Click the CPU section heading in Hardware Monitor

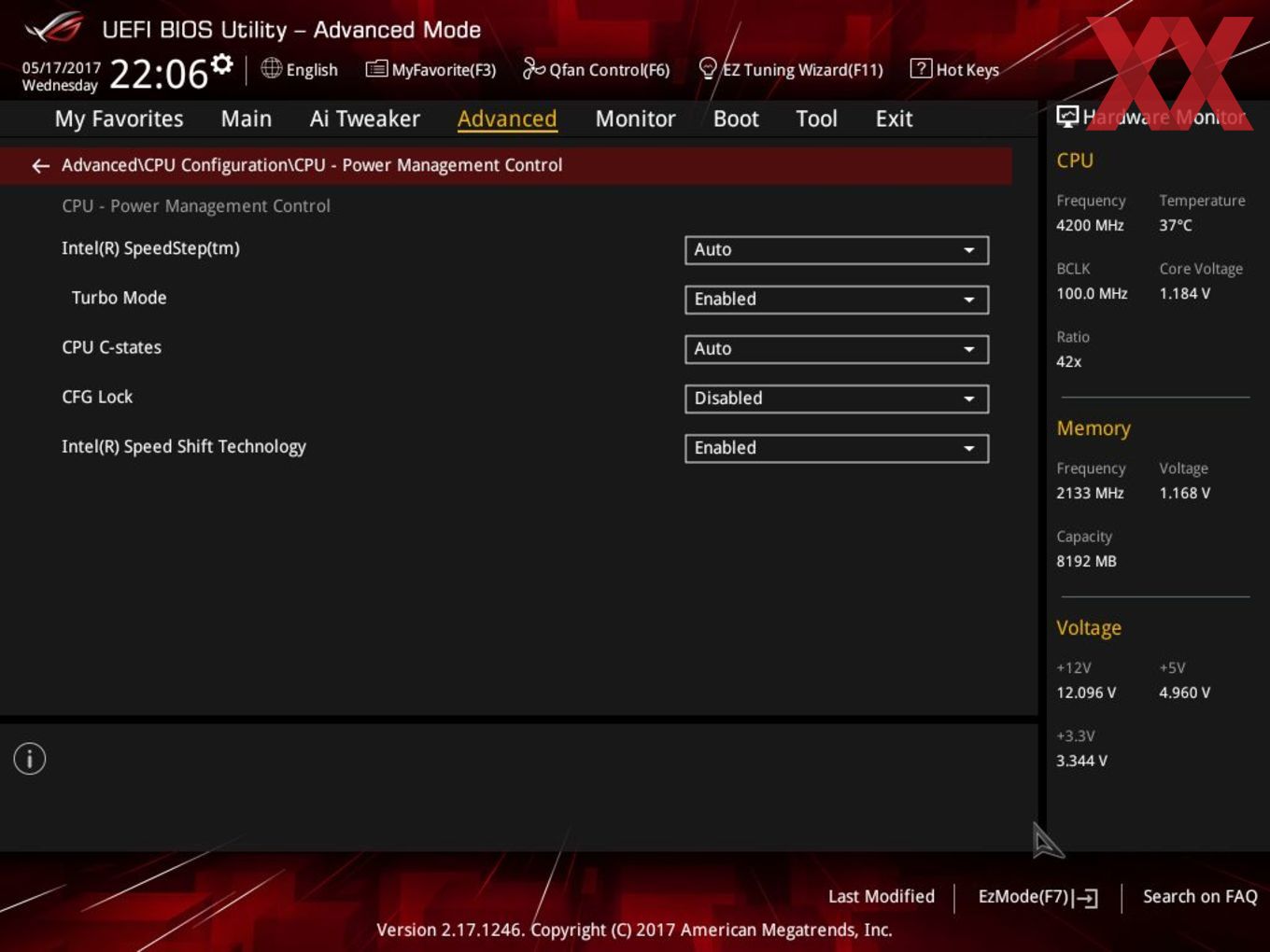tap(1075, 161)
